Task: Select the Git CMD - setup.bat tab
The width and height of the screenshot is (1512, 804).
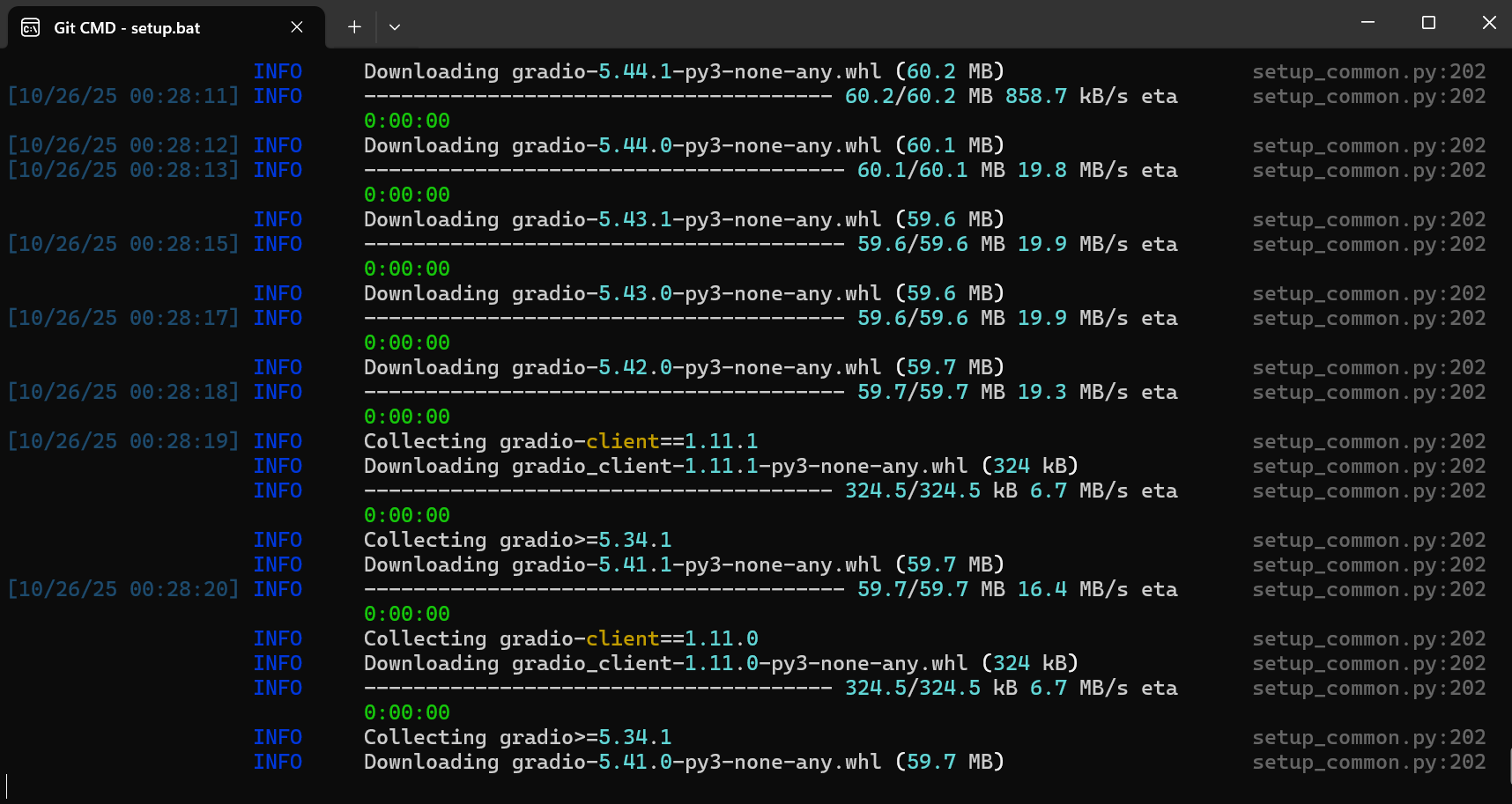Action: coord(166,27)
